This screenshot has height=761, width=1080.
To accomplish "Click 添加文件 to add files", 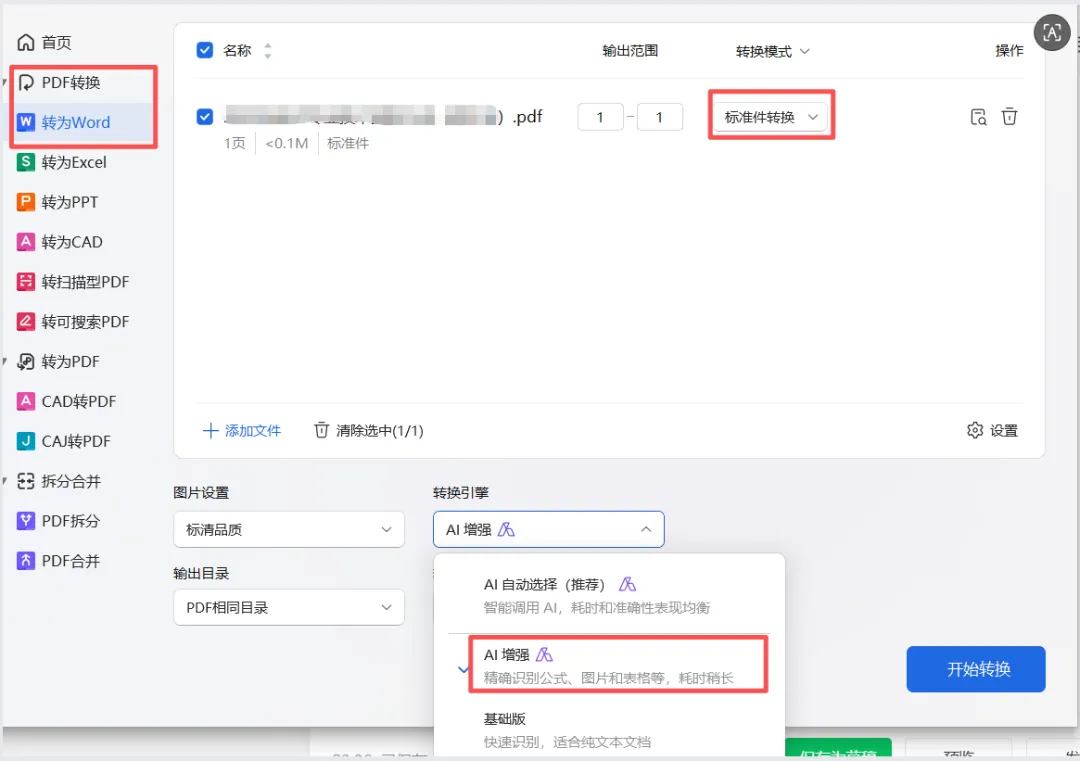I will (242, 431).
